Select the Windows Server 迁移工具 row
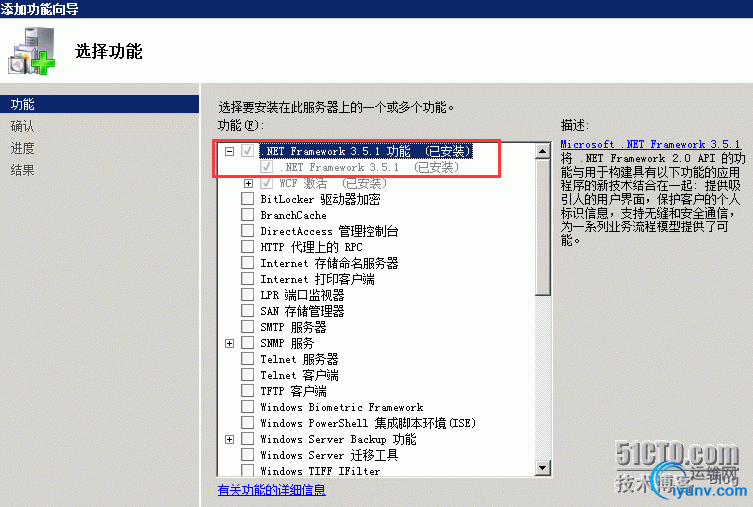753x507 pixels. click(329, 455)
